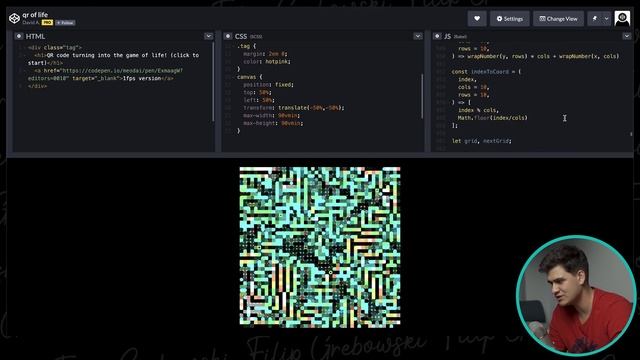This screenshot has height=360, width=640.
Task: Expand the dropdown arrow beside the pin
Action: [607, 18]
